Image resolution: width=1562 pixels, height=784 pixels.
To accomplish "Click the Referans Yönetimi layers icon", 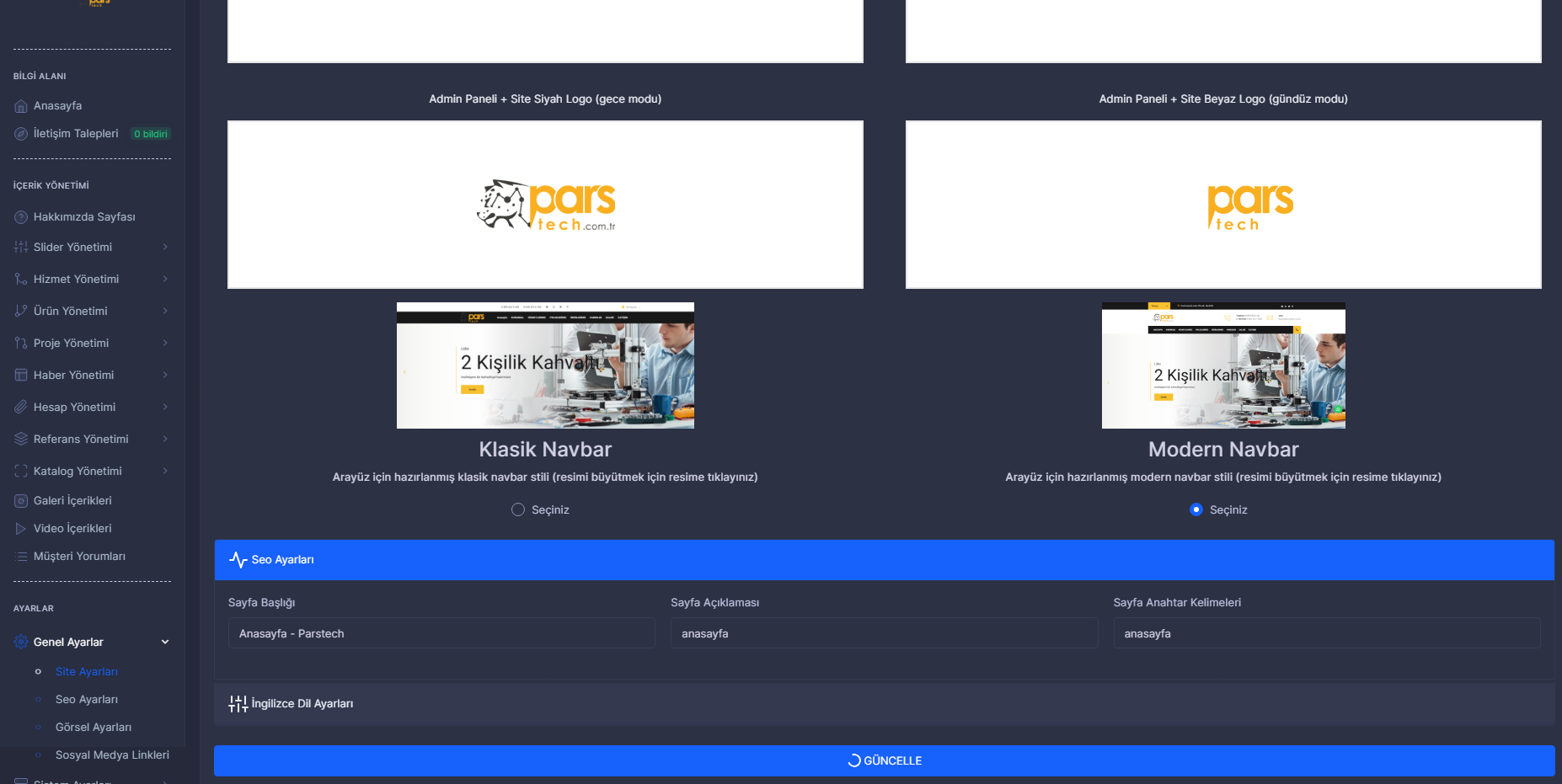I will click(21, 440).
